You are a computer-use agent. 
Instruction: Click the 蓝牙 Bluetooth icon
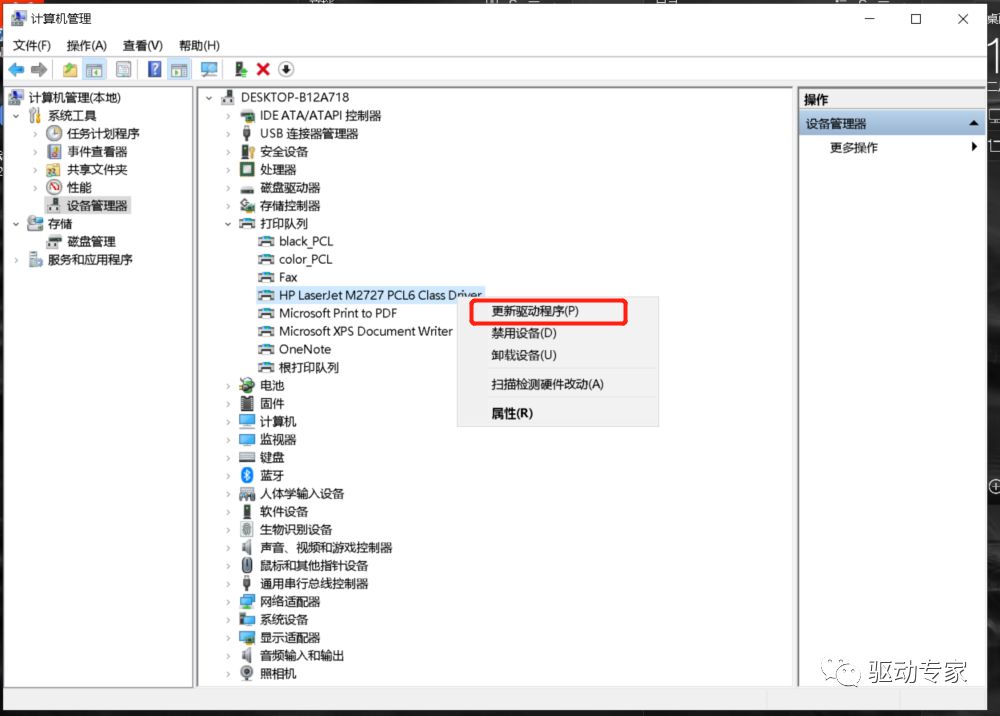(247, 476)
